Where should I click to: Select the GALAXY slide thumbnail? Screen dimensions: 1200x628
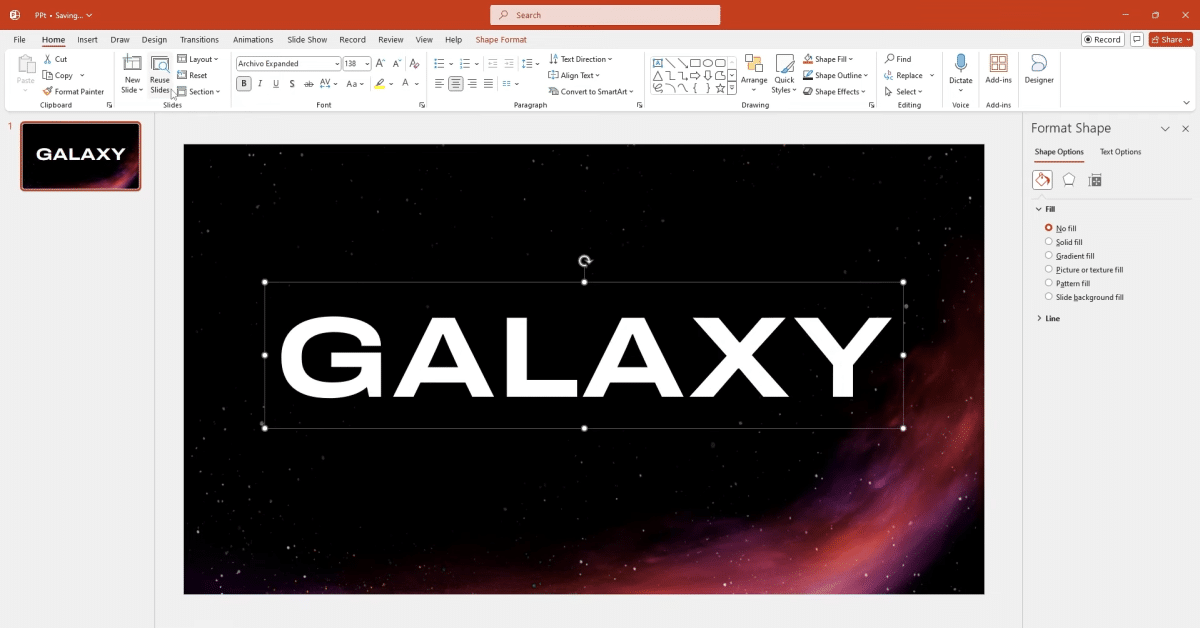pos(81,156)
